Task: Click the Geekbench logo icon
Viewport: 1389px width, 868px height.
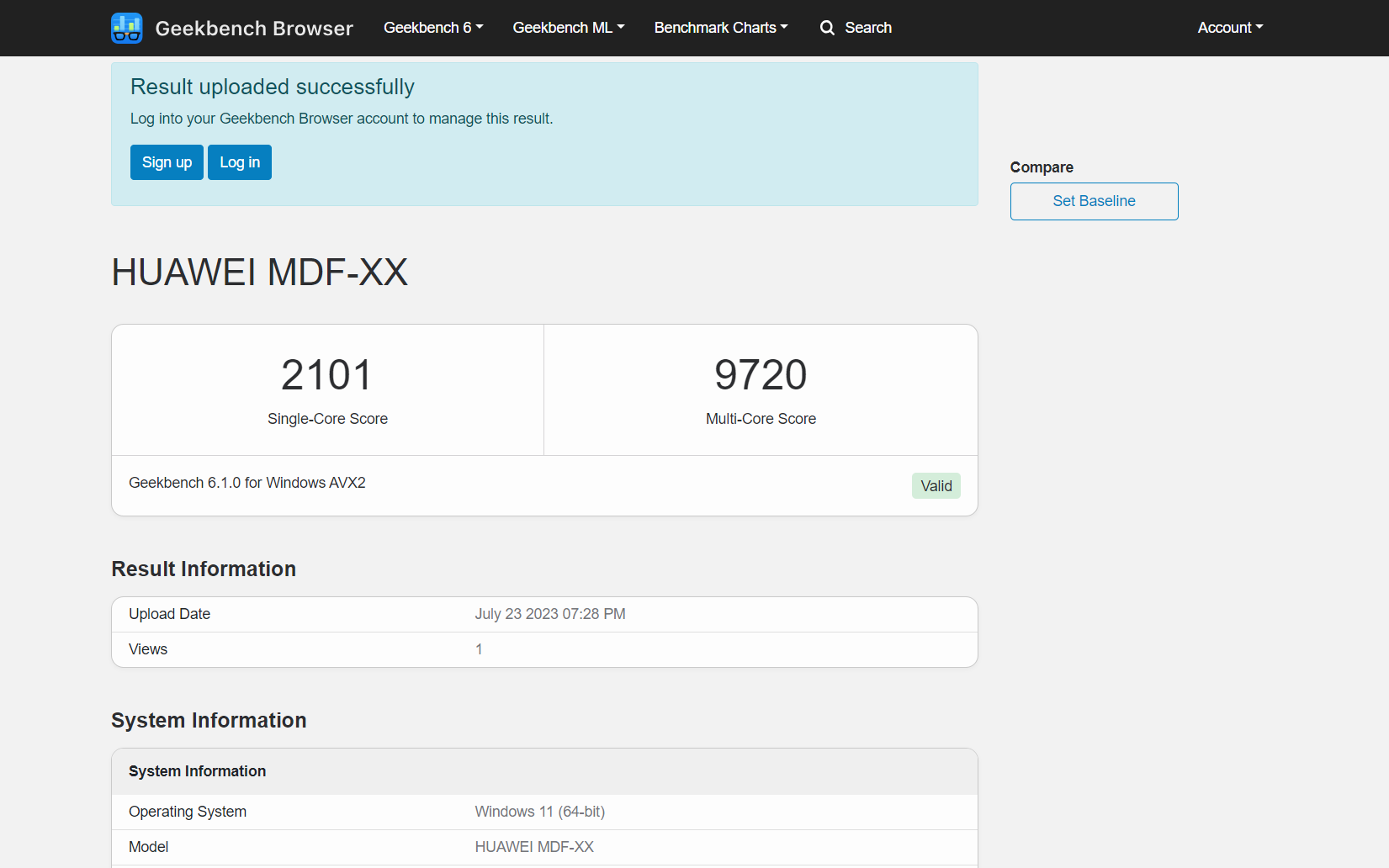Action: click(127, 28)
